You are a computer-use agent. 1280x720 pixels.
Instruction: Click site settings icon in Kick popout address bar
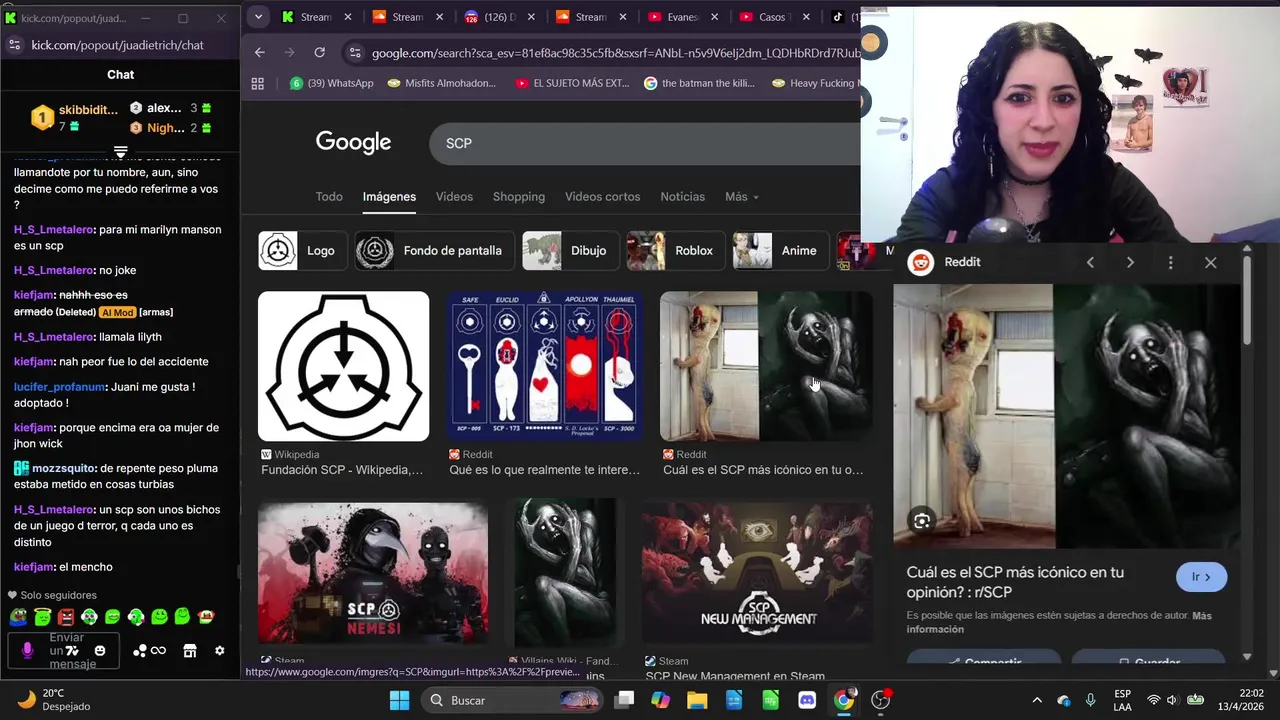[14, 45]
